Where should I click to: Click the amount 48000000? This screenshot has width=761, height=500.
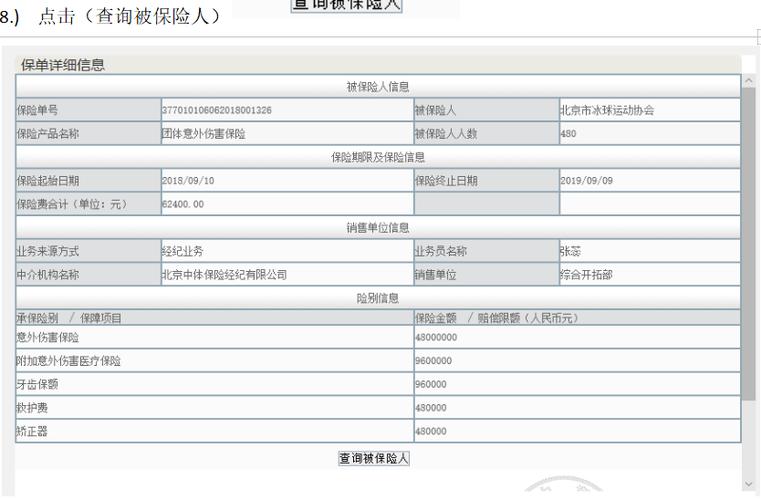(436, 337)
